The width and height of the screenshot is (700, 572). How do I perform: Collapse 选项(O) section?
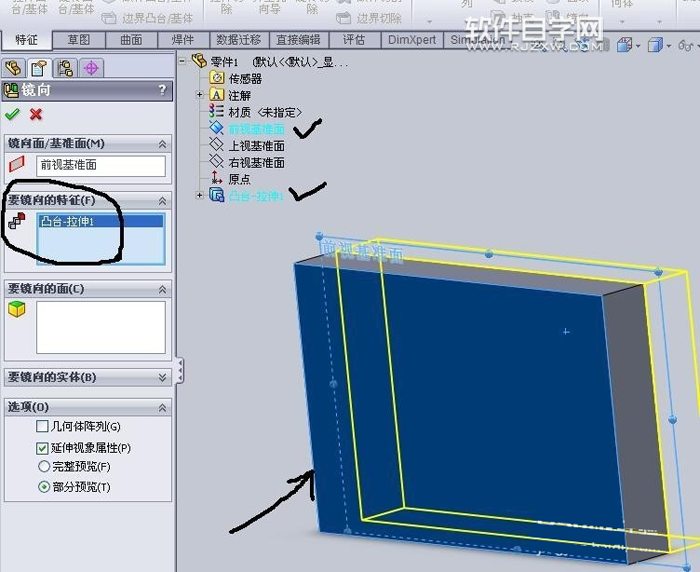click(x=162, y=408)
